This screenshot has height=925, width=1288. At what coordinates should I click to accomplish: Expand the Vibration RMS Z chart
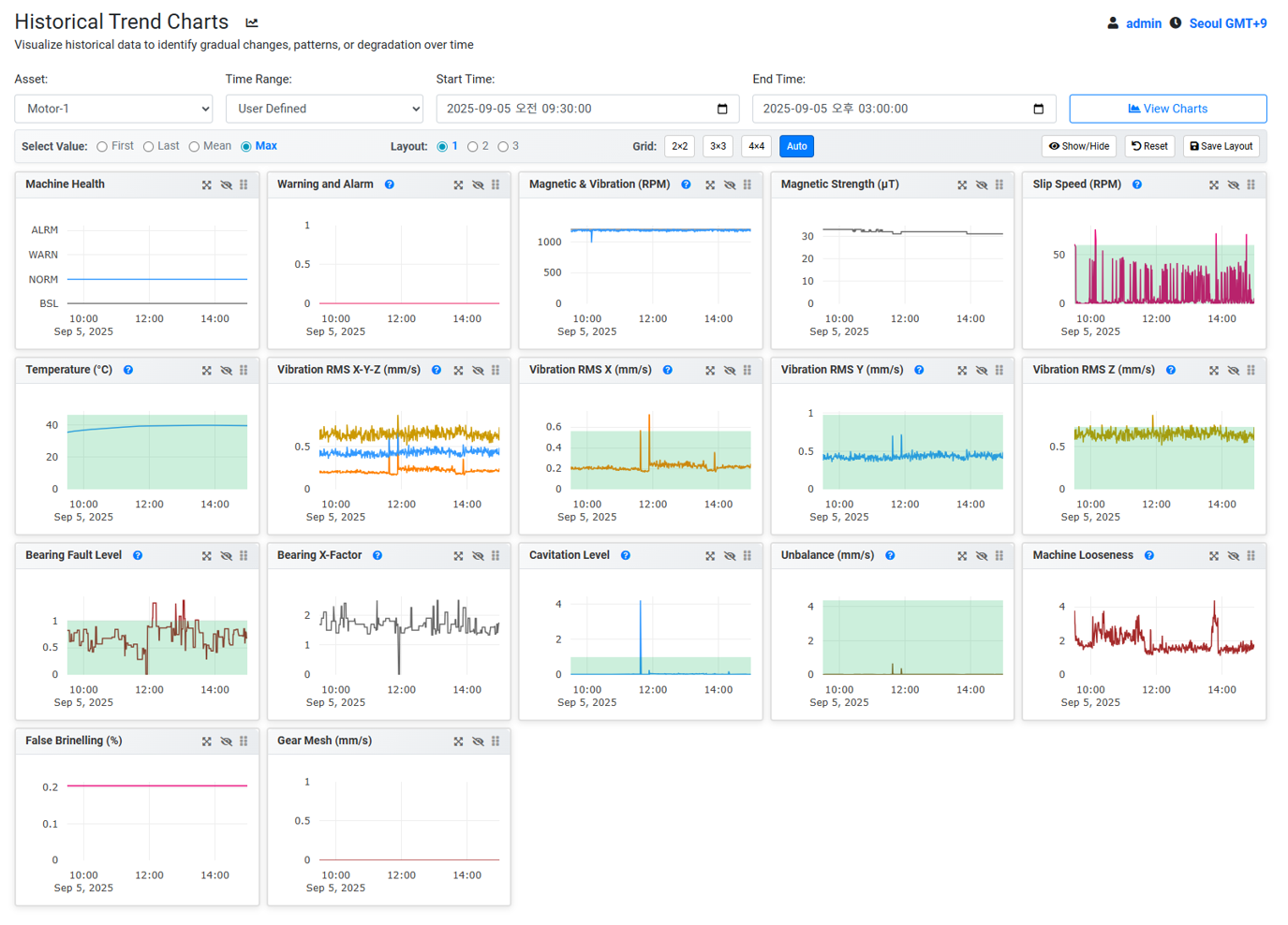point(1214,371)
